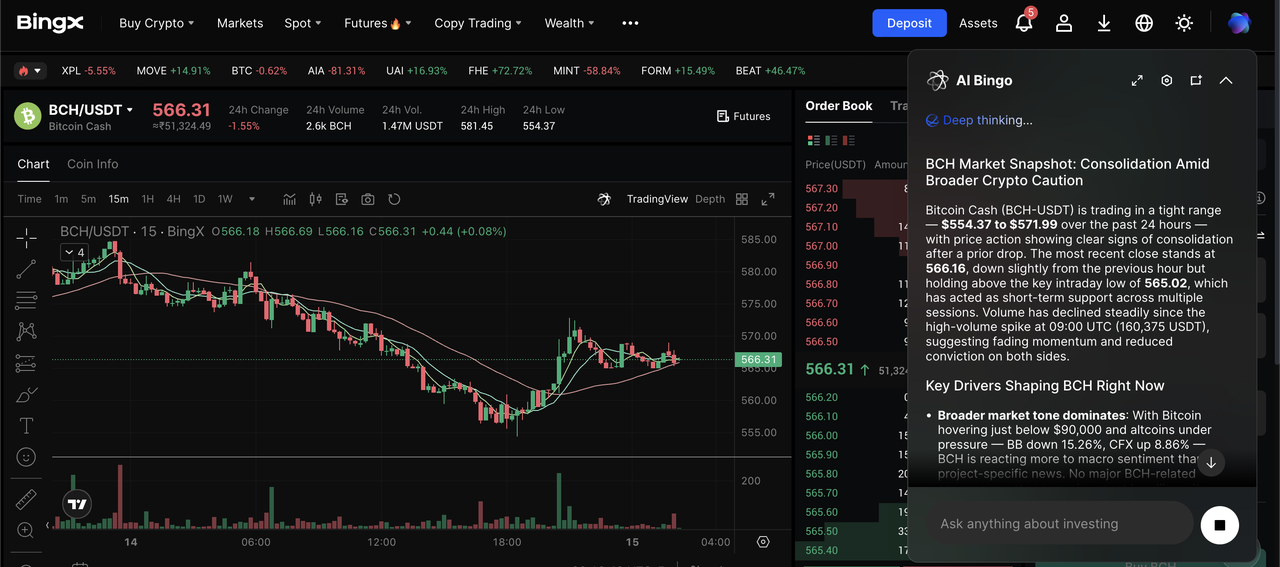Start a new AI Bingo chat
This screenshot has width=1280, height=567.
1196,80
